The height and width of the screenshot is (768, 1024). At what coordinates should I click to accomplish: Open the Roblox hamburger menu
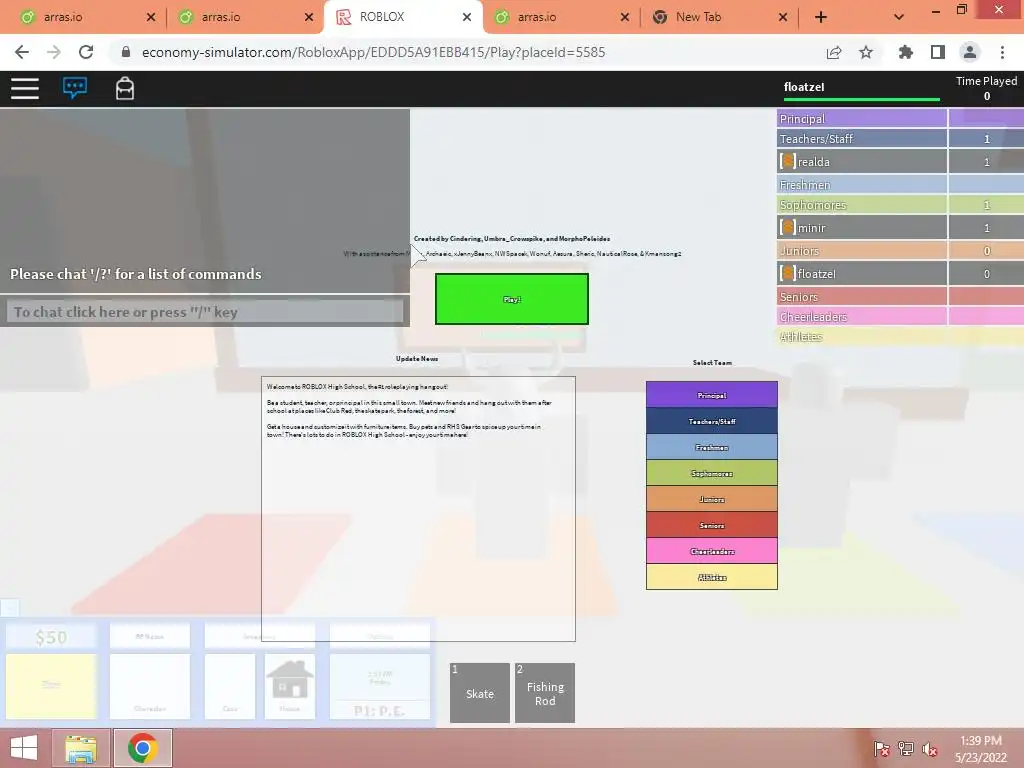[x=25, y=88]
